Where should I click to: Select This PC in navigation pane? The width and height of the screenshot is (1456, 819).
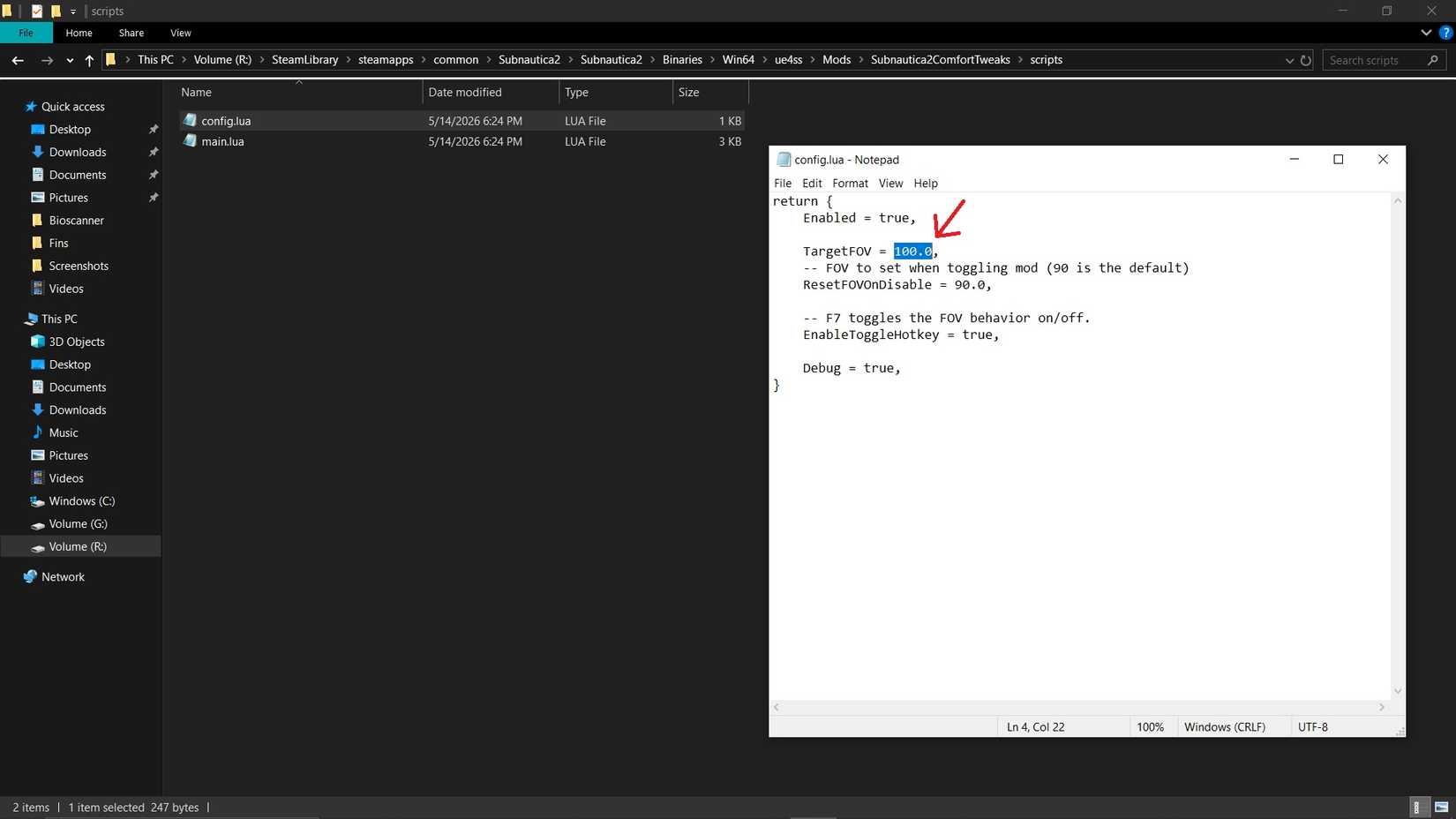(x=59, y=319)
